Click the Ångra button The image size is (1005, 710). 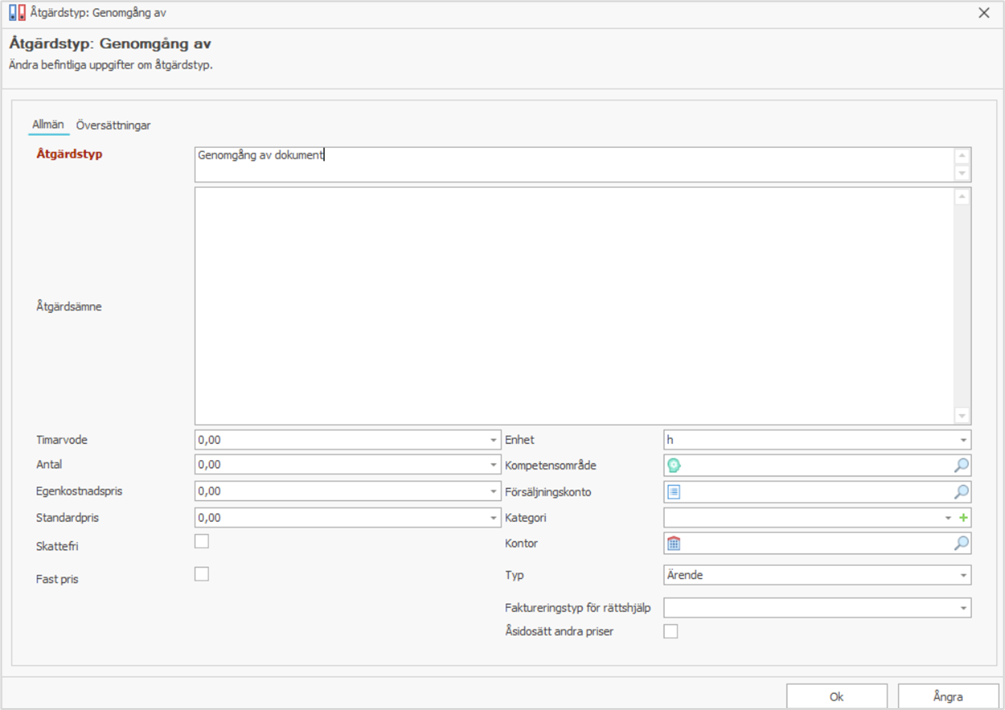(948, 697)
